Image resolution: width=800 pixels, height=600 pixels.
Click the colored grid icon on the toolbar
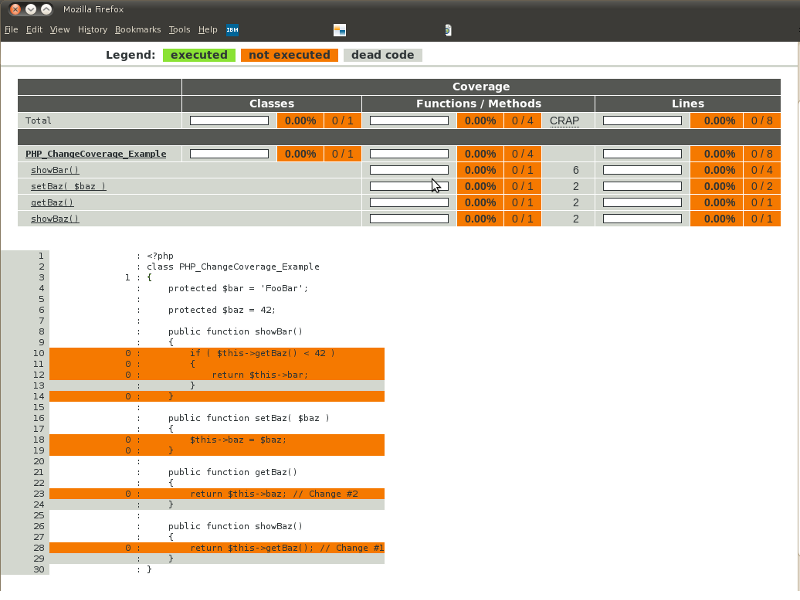339,29
